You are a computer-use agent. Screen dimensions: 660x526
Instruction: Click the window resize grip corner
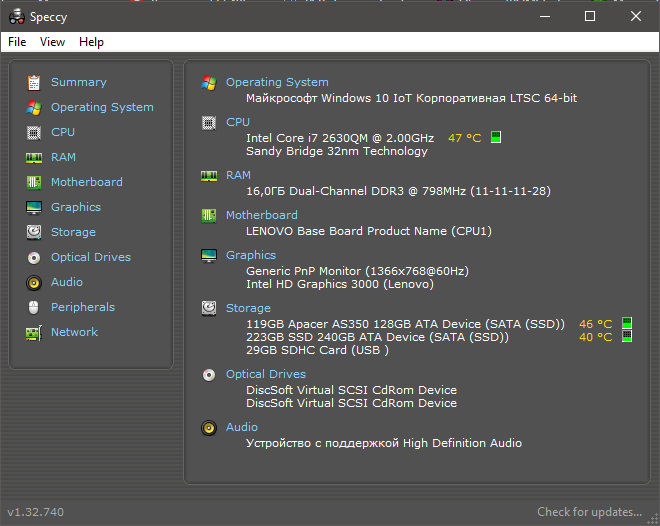pos(653,519)
